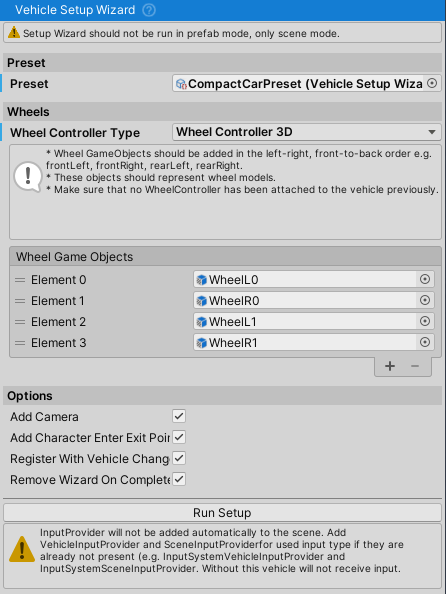Viewport: 446px width, 594px height.
Task: Click the Vehicle Setup Wizard component header
Action: [223, 10]
